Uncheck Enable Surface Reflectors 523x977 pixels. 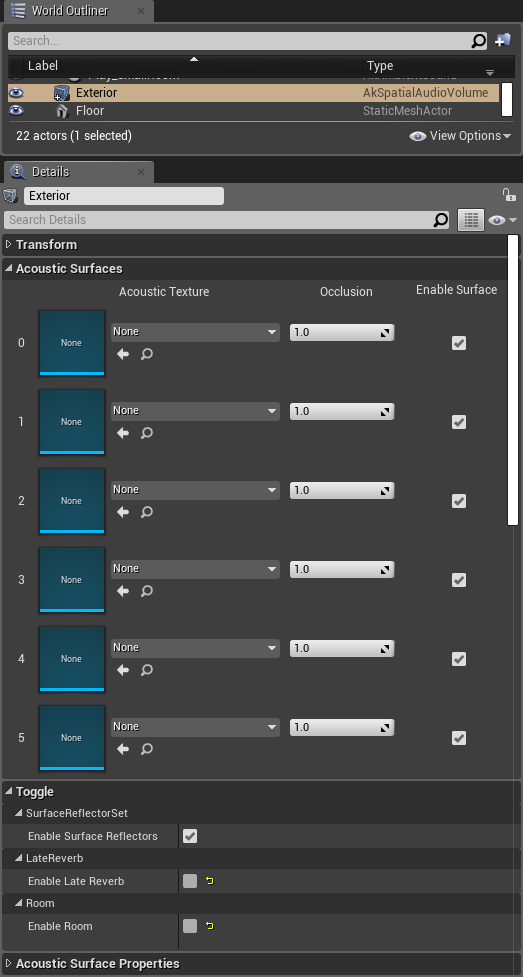[x=190, y=836]
